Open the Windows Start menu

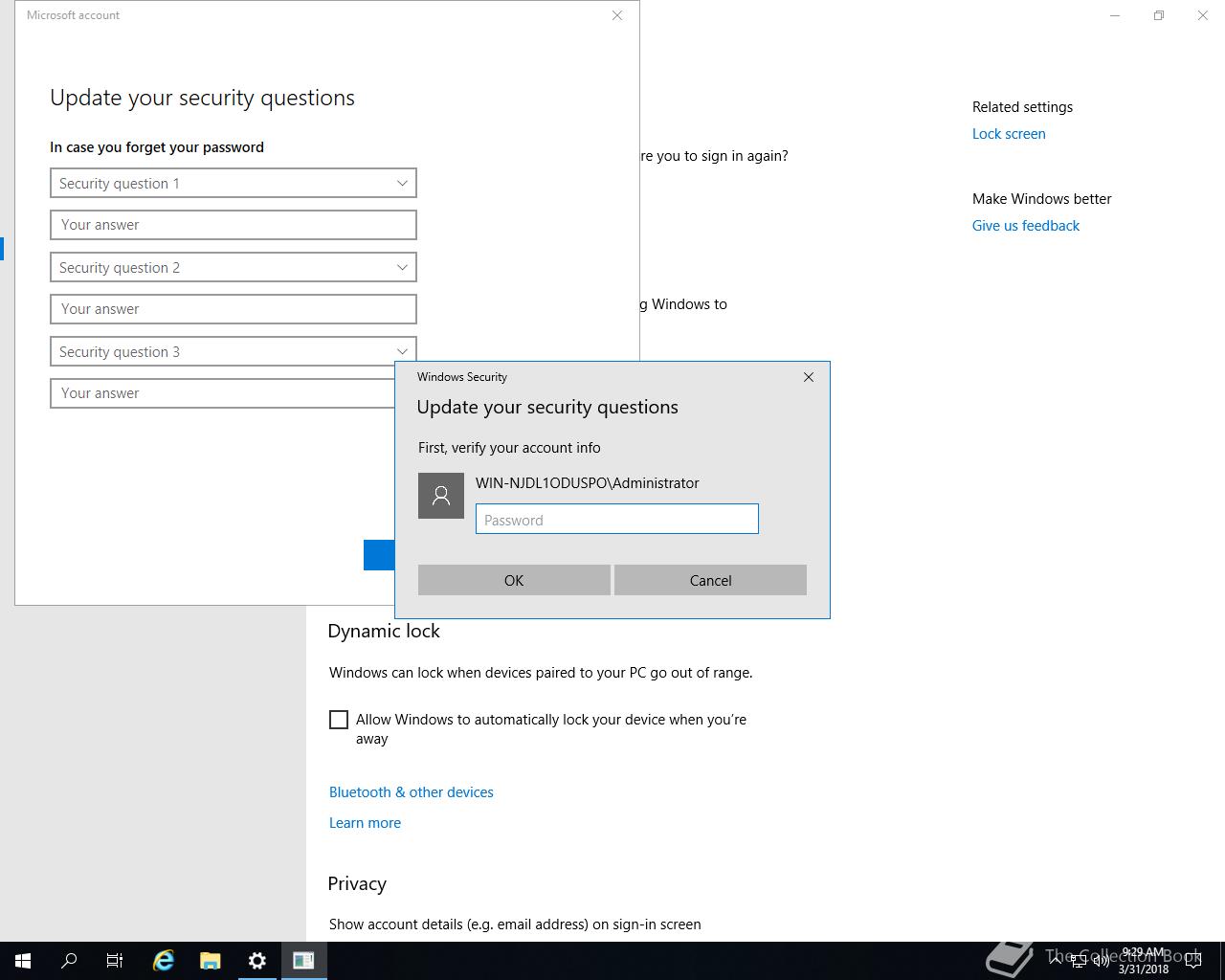click(23, 961)
